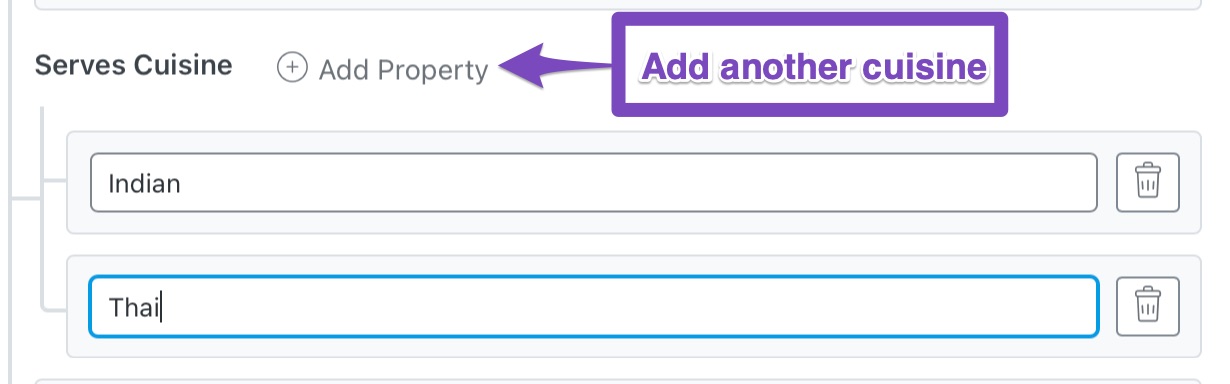Click the plus circle icon beside Add Property
Image resolution: width=1230 pixels, height=384 pixels.
pos(292,68)
